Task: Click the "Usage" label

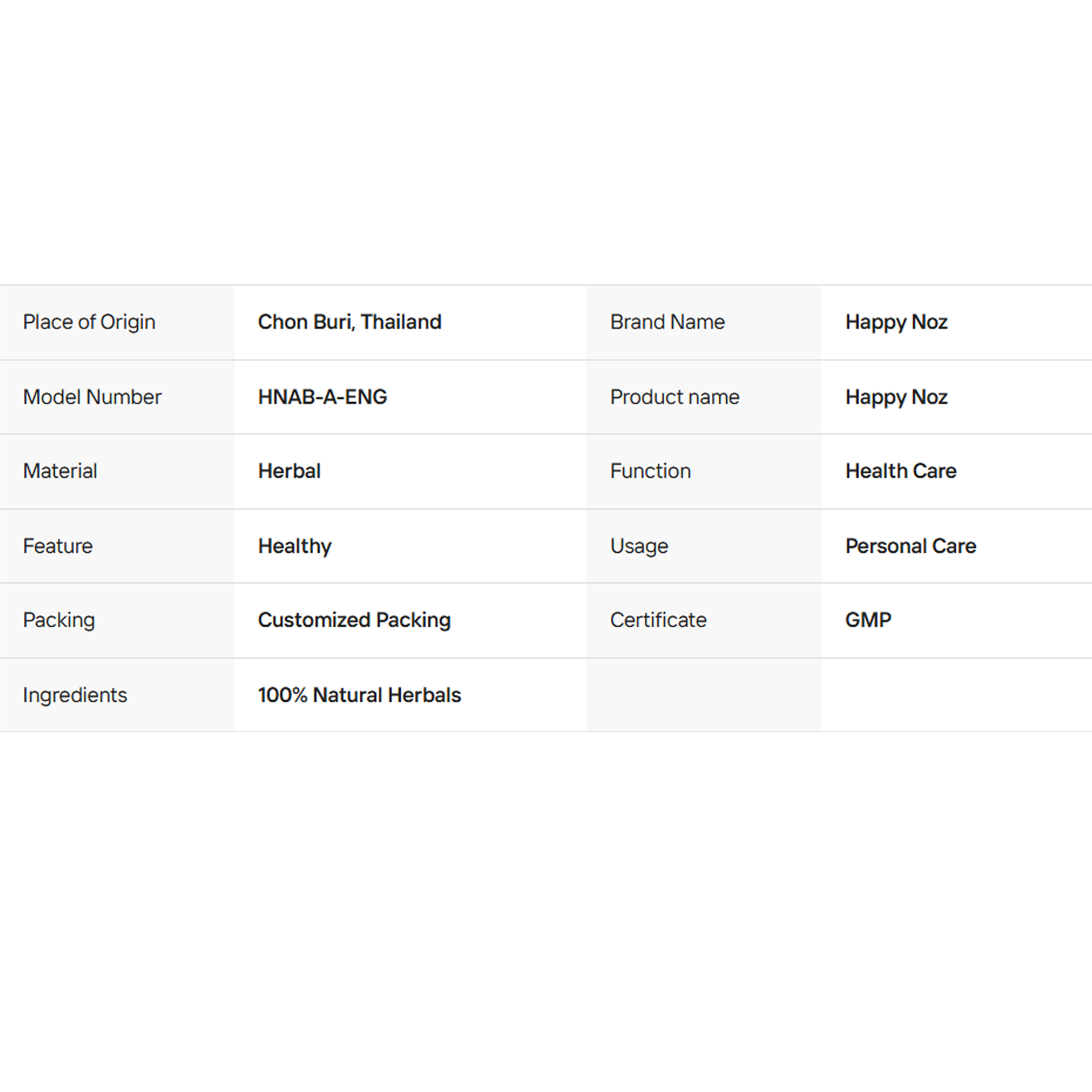Action: point(639,546)
